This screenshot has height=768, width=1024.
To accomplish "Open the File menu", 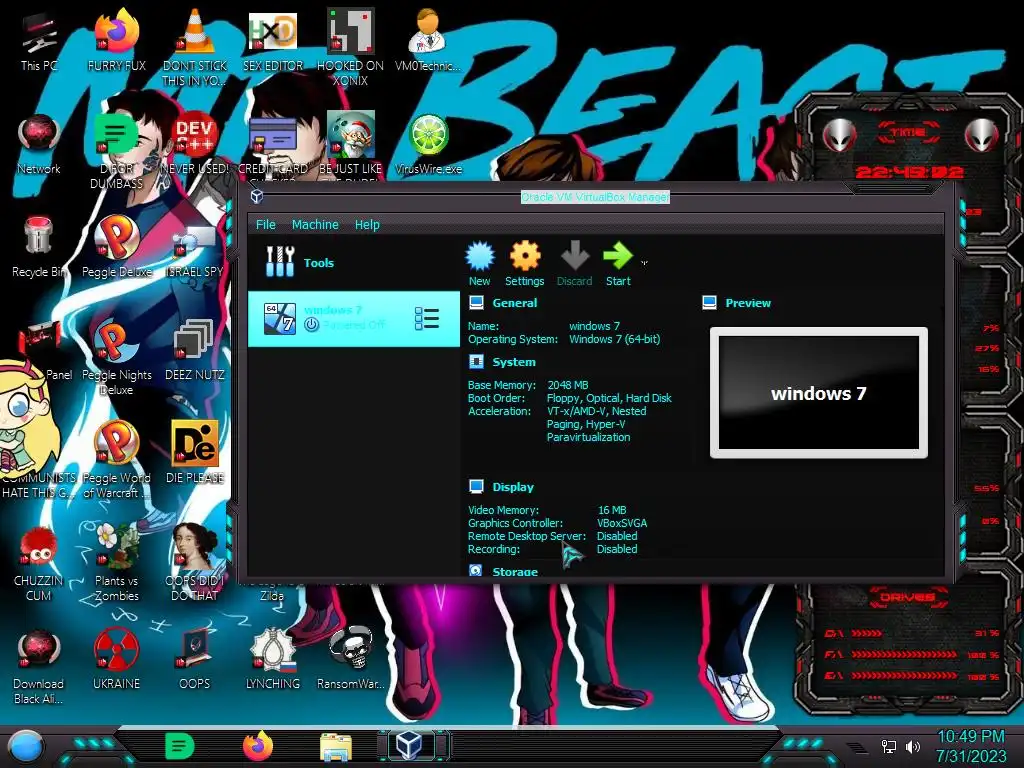I will 265,225.
